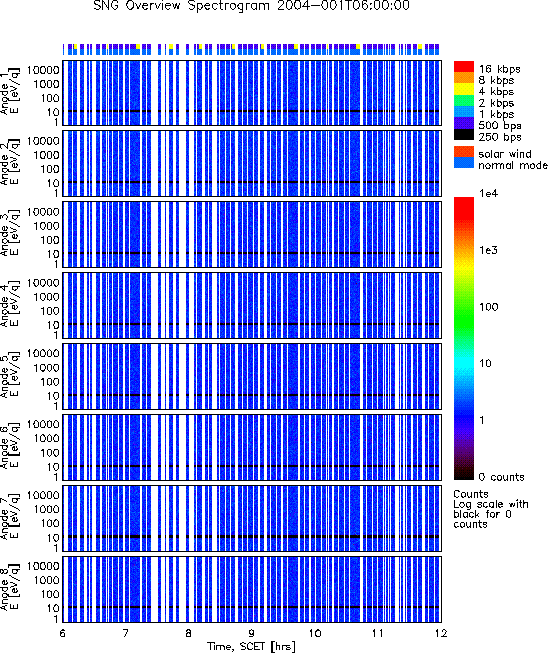The image size is (548, 653).
Task: Click the yellow 4 kbps legend swatch
Action: click(x=464, y=89)
